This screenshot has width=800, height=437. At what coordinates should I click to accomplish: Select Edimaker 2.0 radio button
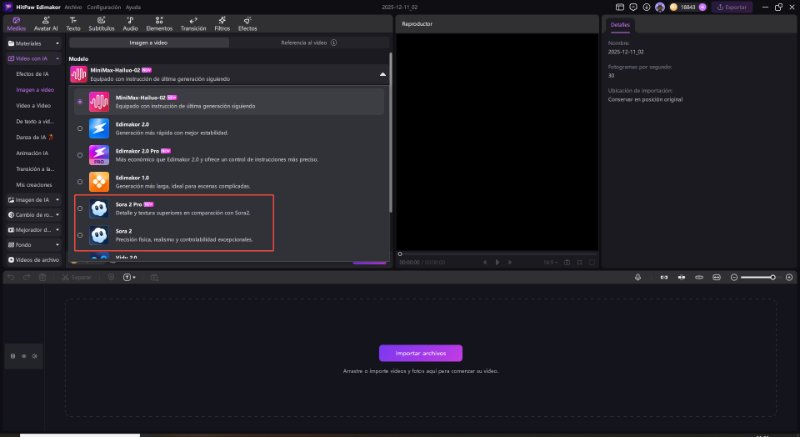[x=80, y=128]
